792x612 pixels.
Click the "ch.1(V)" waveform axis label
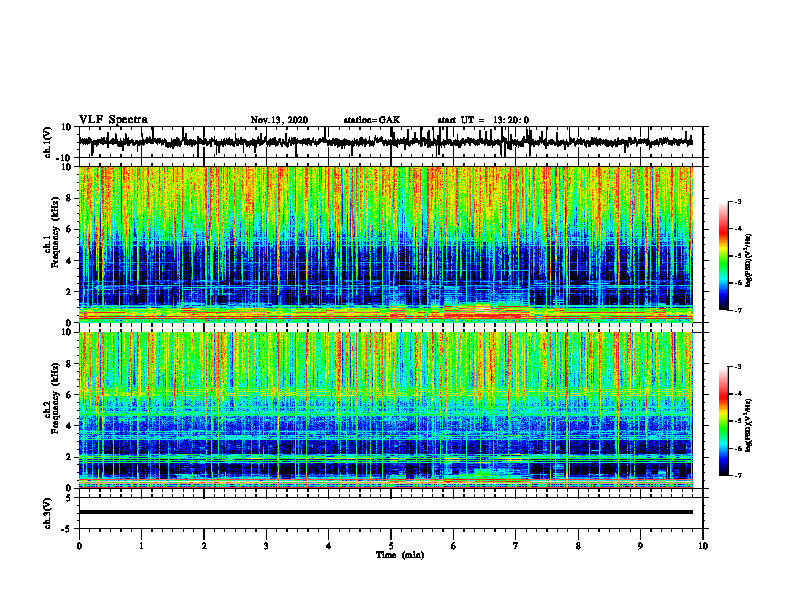pyautogui.click(x=48, y=142)
